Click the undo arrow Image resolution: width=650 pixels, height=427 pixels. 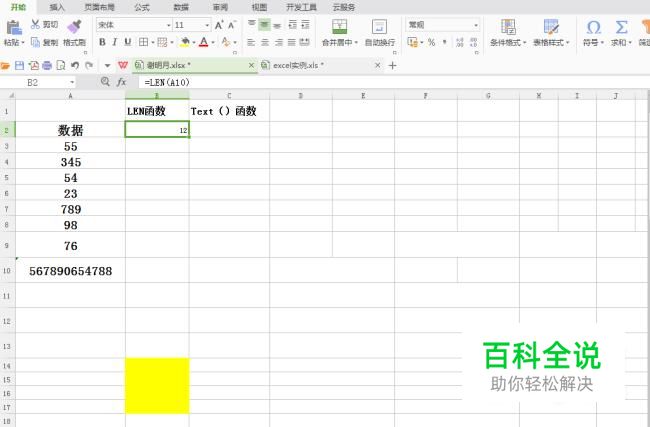pos(75,66)
